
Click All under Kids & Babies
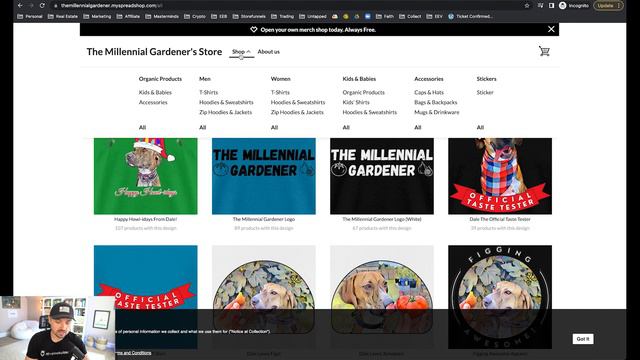346,127
